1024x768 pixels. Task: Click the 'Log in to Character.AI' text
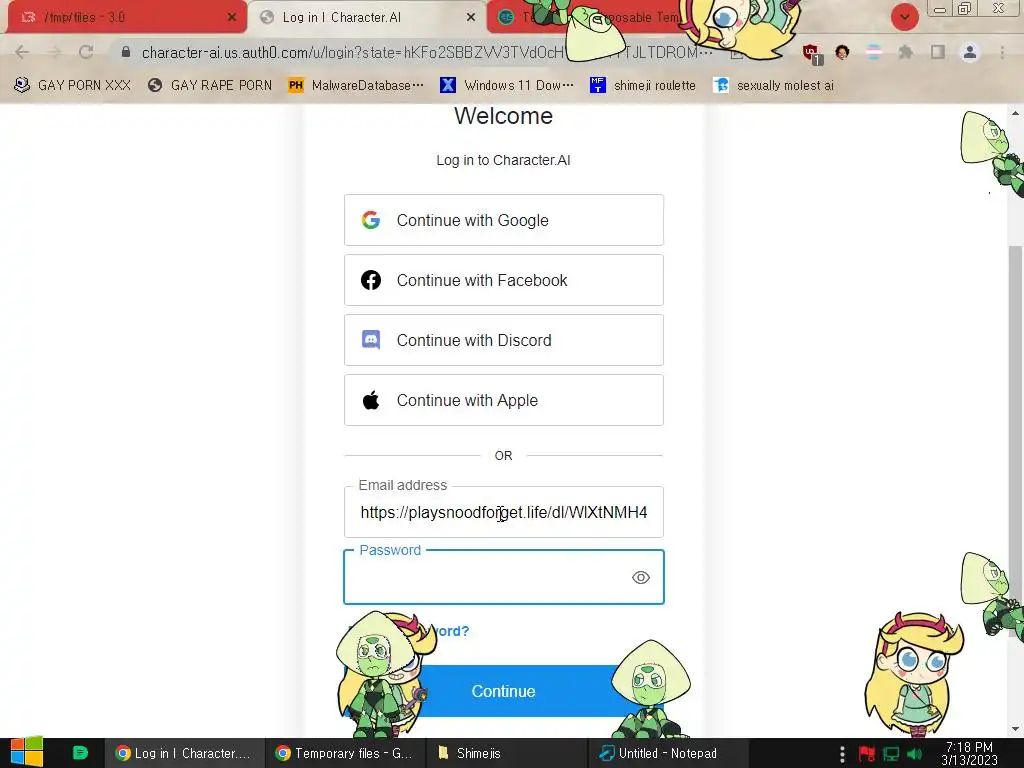(x=504, y=160)
